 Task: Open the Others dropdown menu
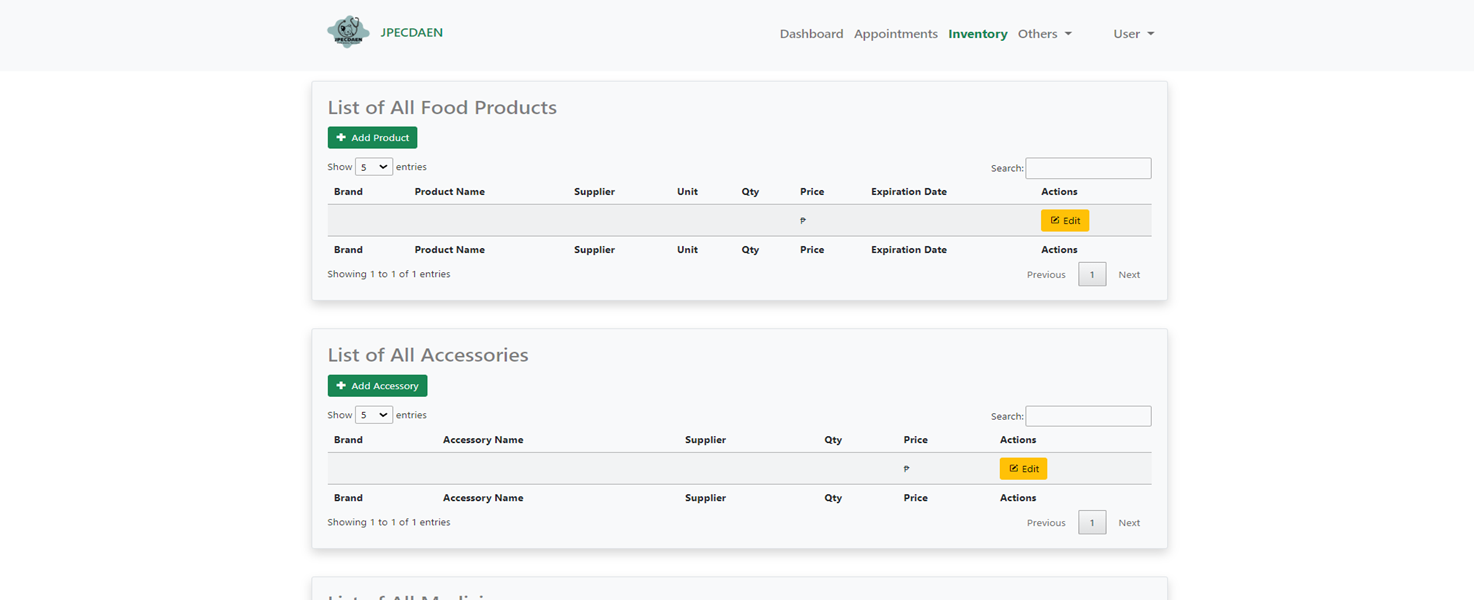tap(1045, 34)
